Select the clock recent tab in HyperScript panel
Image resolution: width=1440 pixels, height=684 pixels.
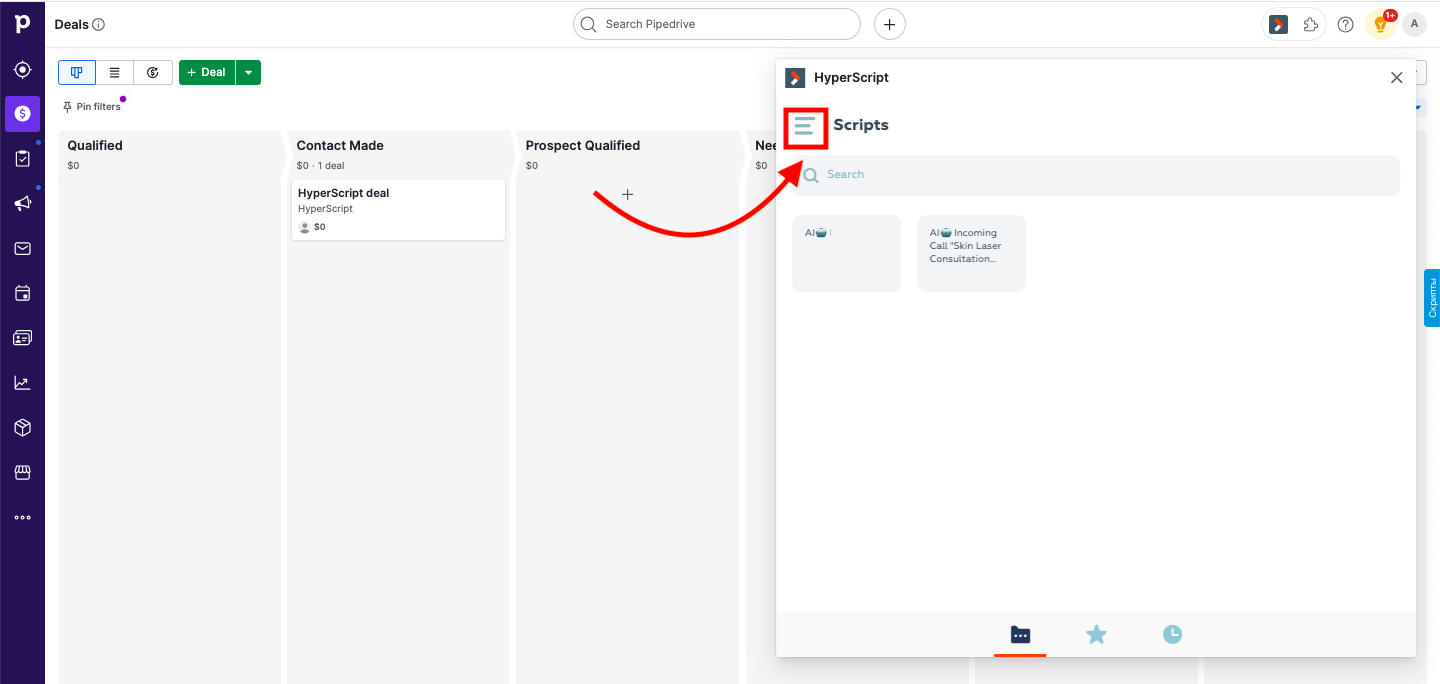point(1172,634)
